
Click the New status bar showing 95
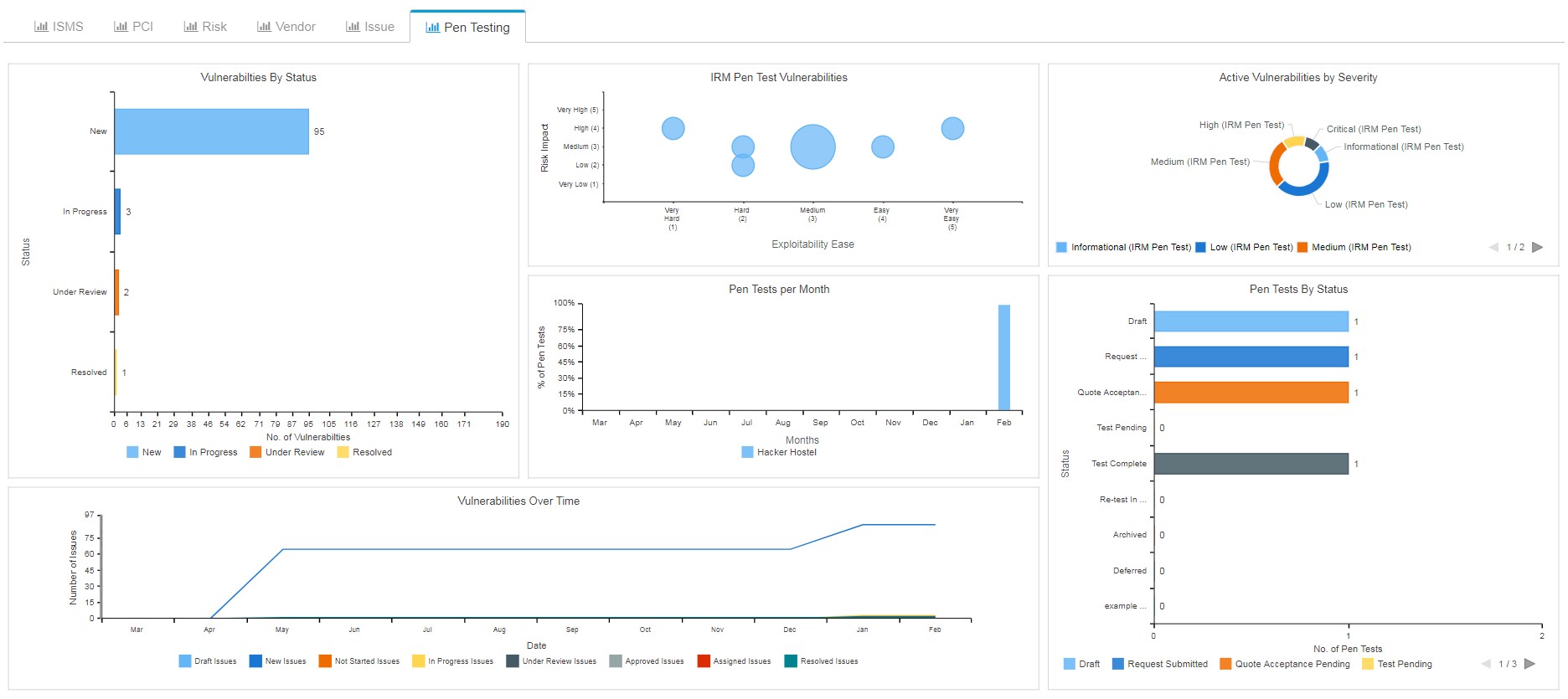pos(212,131)
